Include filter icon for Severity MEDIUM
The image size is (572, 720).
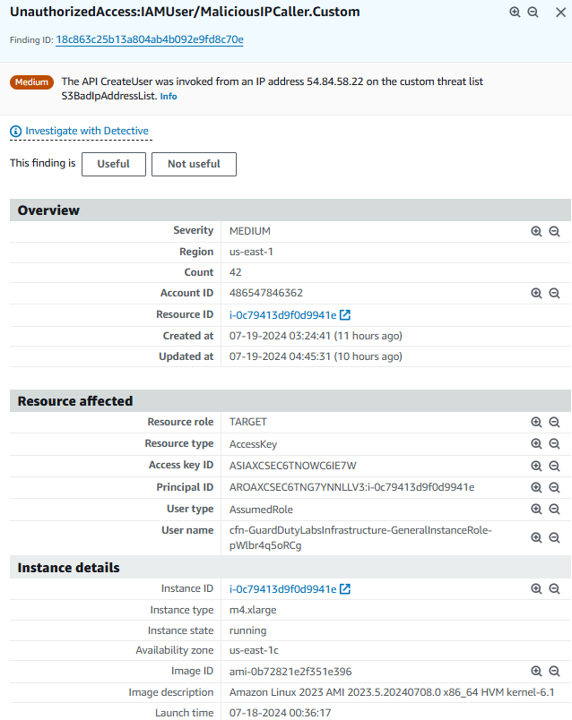click(x=536, y=231)
